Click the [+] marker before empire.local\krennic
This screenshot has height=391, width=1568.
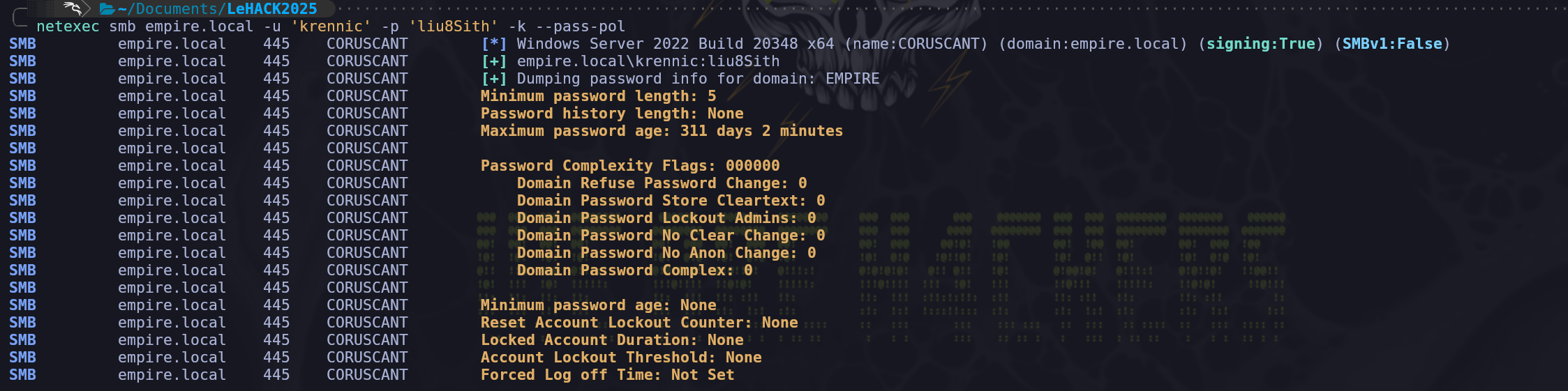(494, 61)
